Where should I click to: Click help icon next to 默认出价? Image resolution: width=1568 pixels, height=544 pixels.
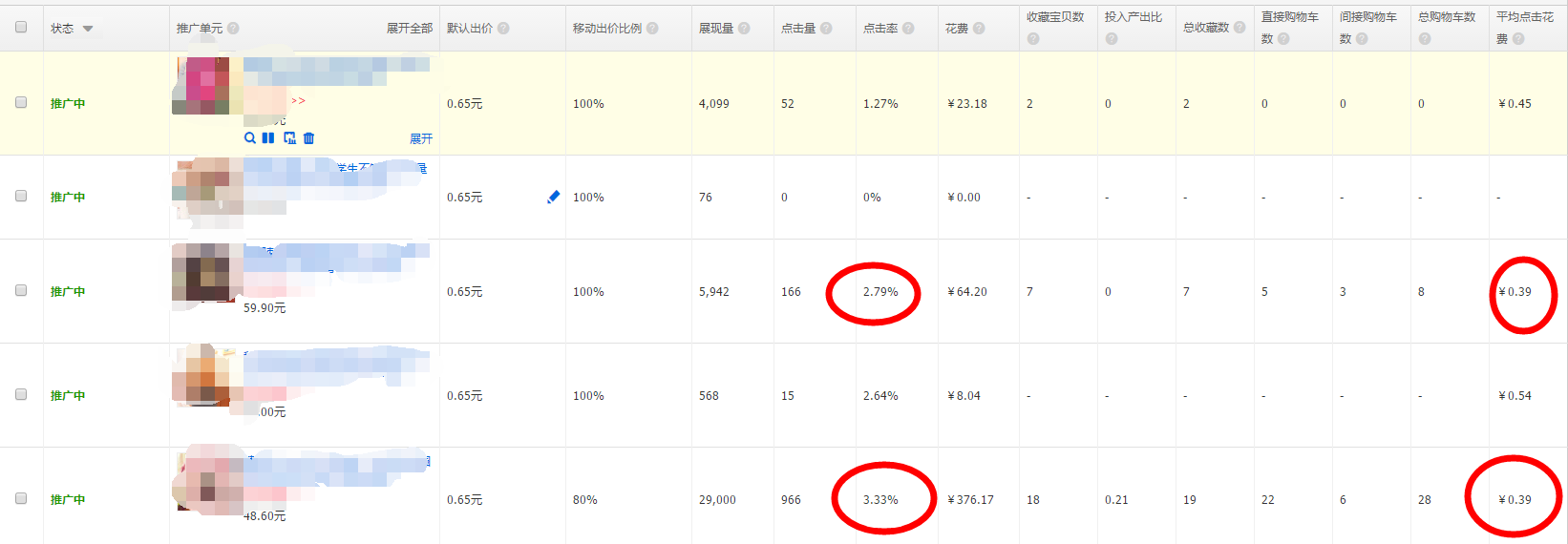pyautogui.click(x=503, y=29)
